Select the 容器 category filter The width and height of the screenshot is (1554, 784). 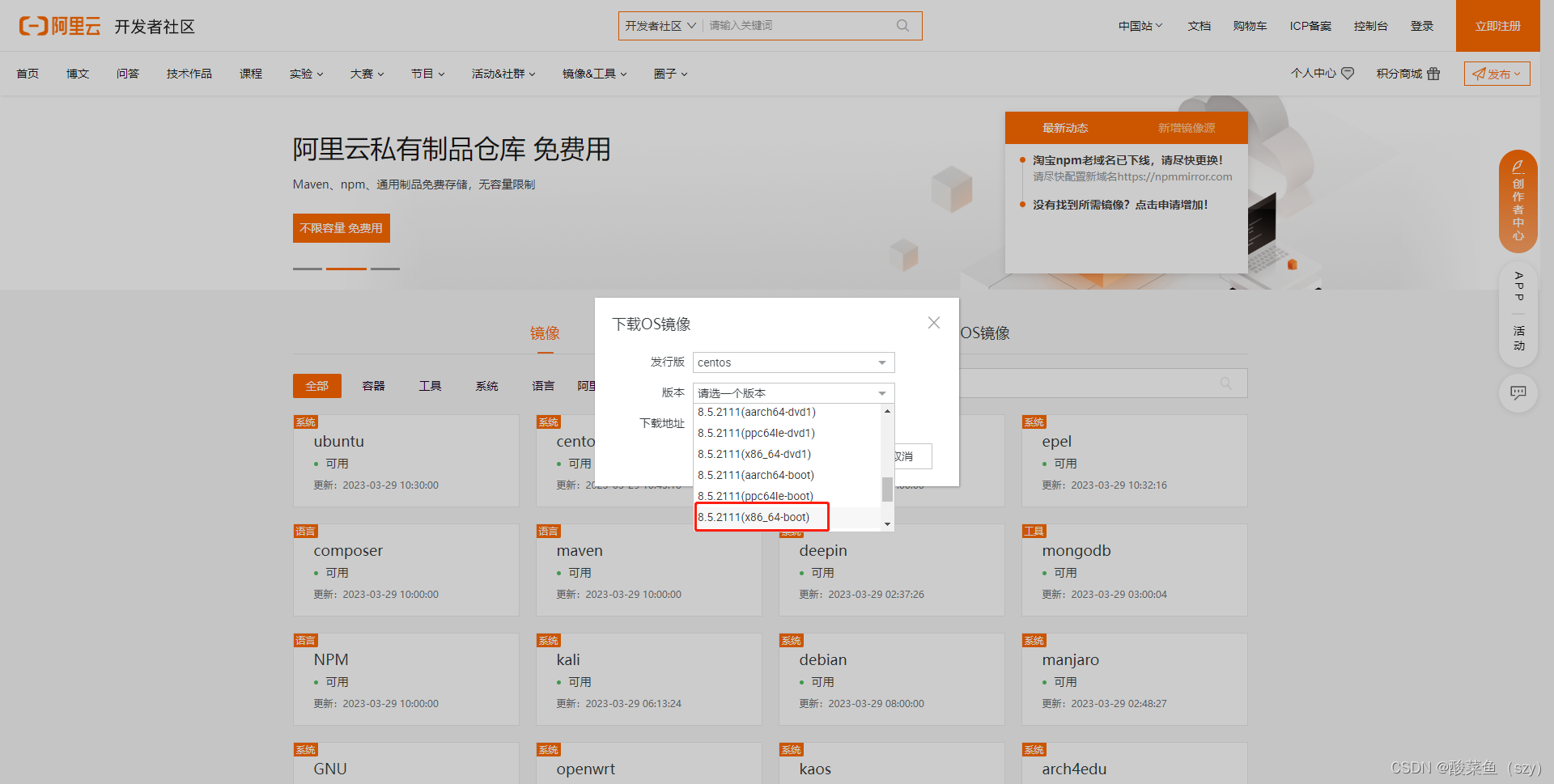pyautogui.click(x=374, y=386)
